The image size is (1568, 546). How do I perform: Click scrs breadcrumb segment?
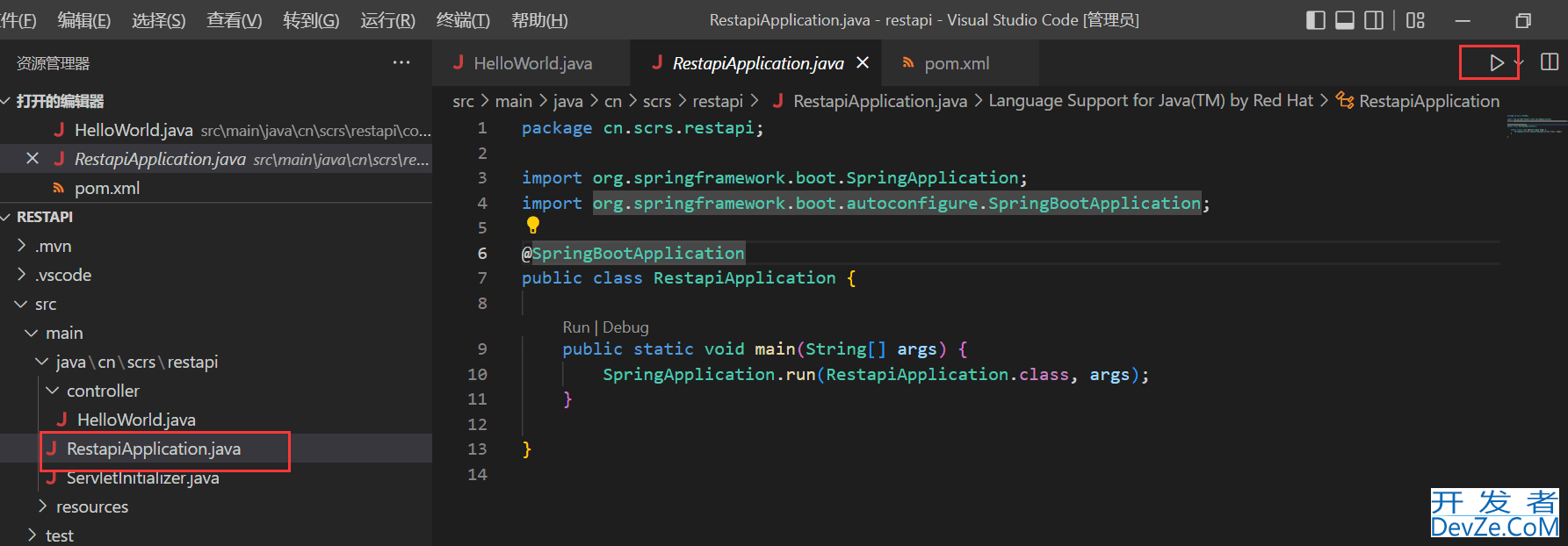657,101
